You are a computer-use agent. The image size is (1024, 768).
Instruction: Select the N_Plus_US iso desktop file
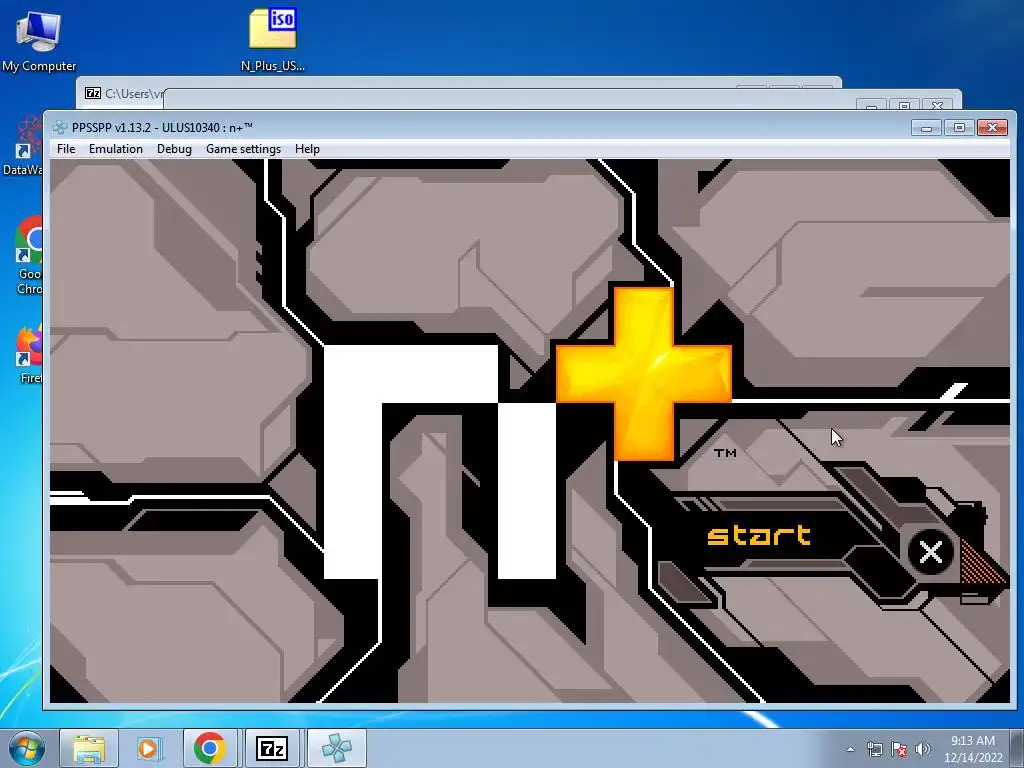pos(273,39)
